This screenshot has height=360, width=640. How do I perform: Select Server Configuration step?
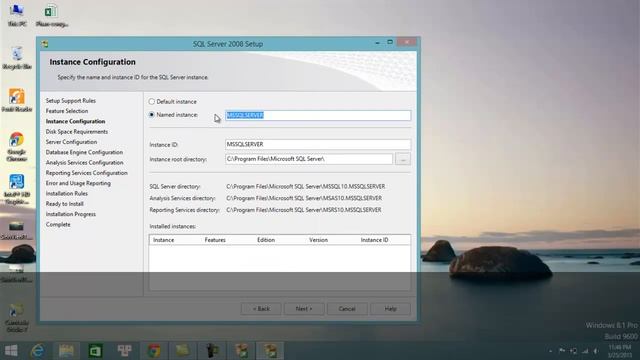coord(71,142)
